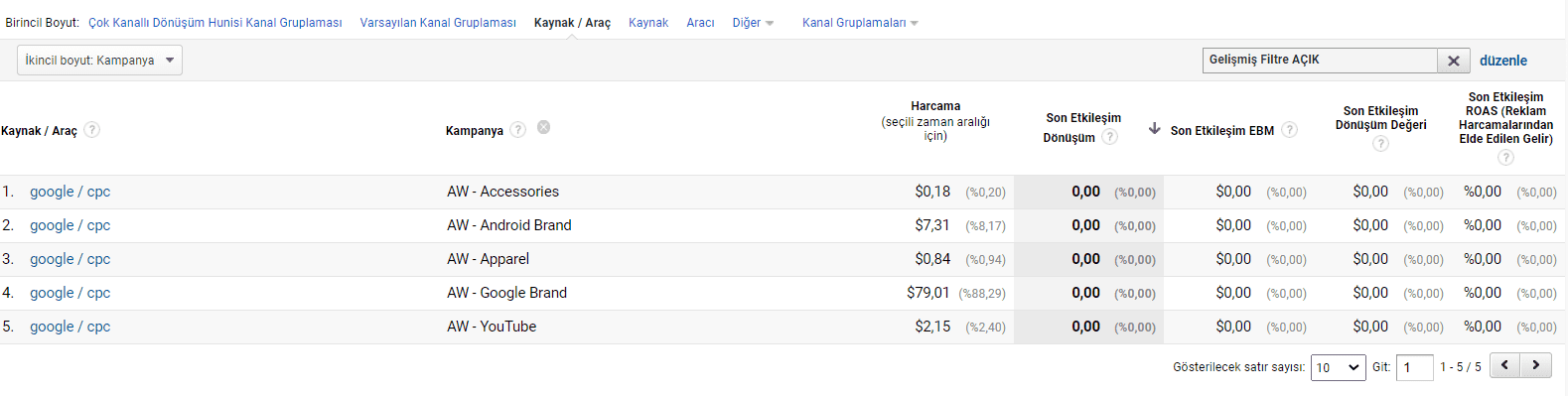Sort by Son Etkileşim EBM header text
This screenshot has width=1568, height=396.
pyautogui.click(x=1221, y=131)
